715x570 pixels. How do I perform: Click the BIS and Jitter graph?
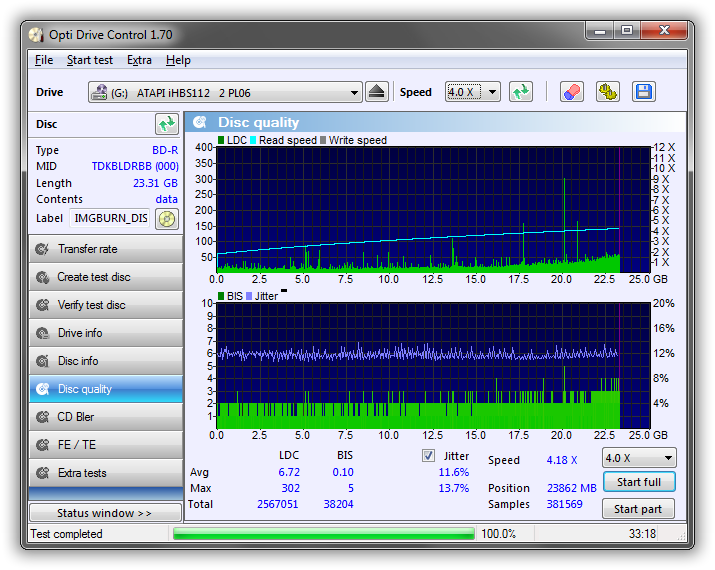[433, 366]
